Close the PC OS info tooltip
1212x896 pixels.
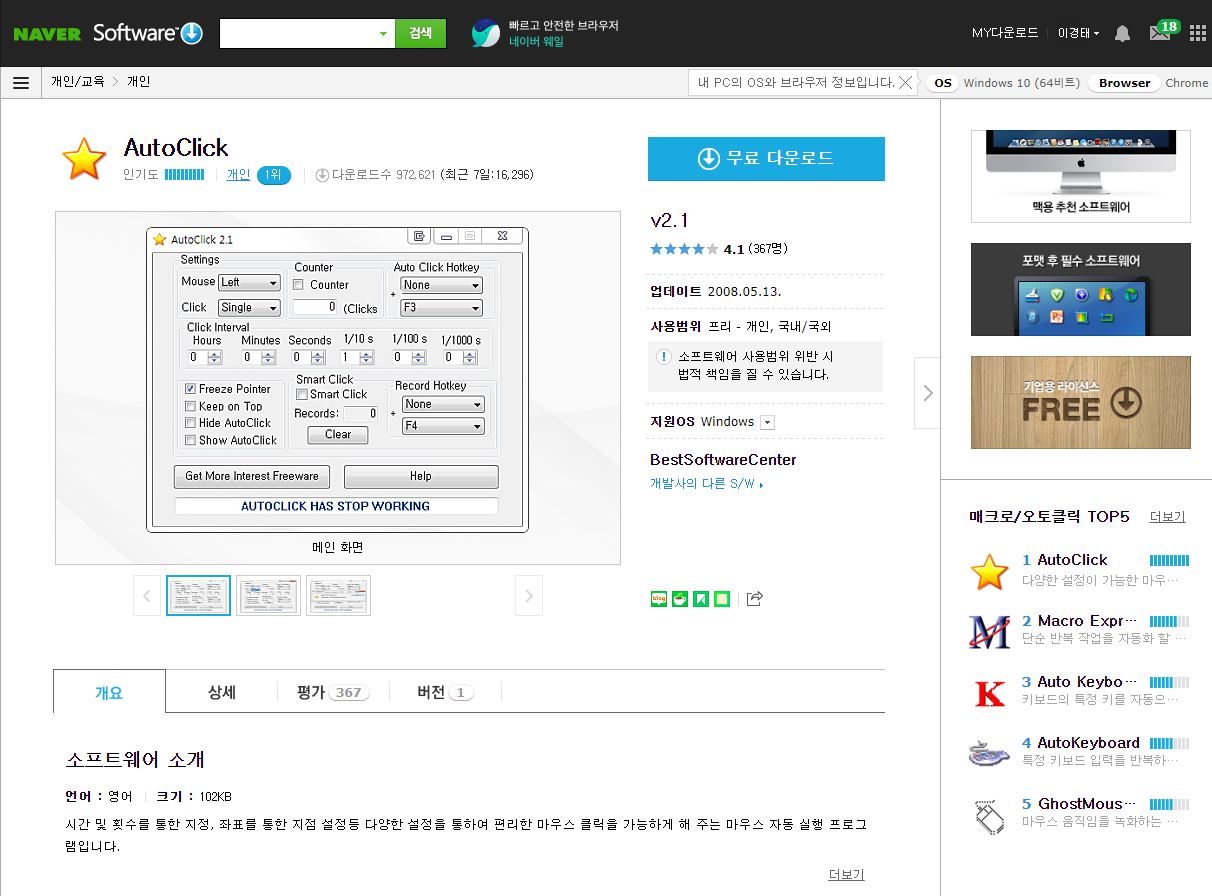906,83
